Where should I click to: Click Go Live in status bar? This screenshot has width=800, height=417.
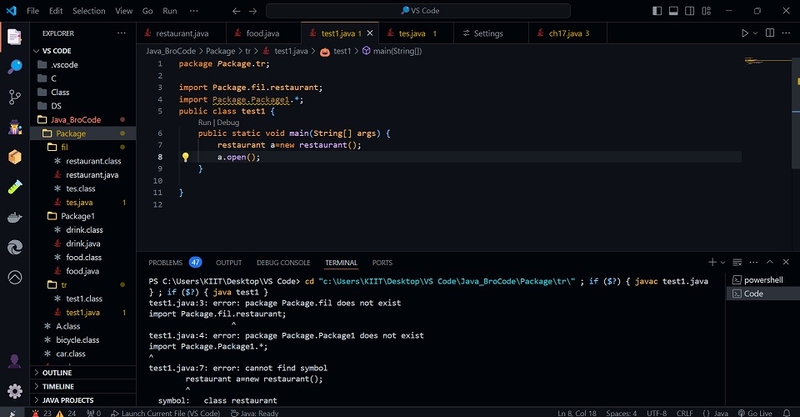756,412
